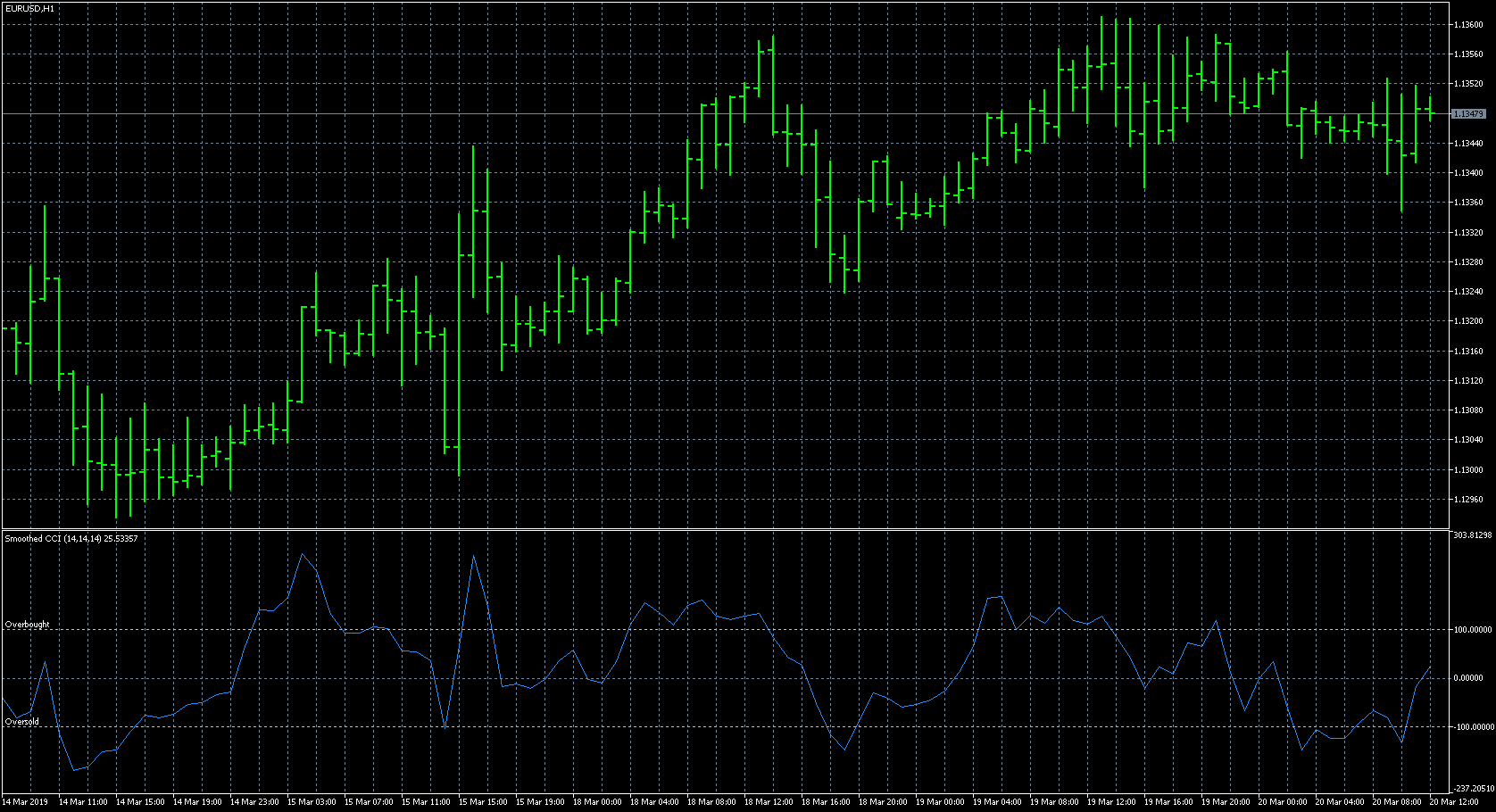Click the 20 Mar 12:00 time label
Screen dimensions: 1496x812
coord(1454,802)
